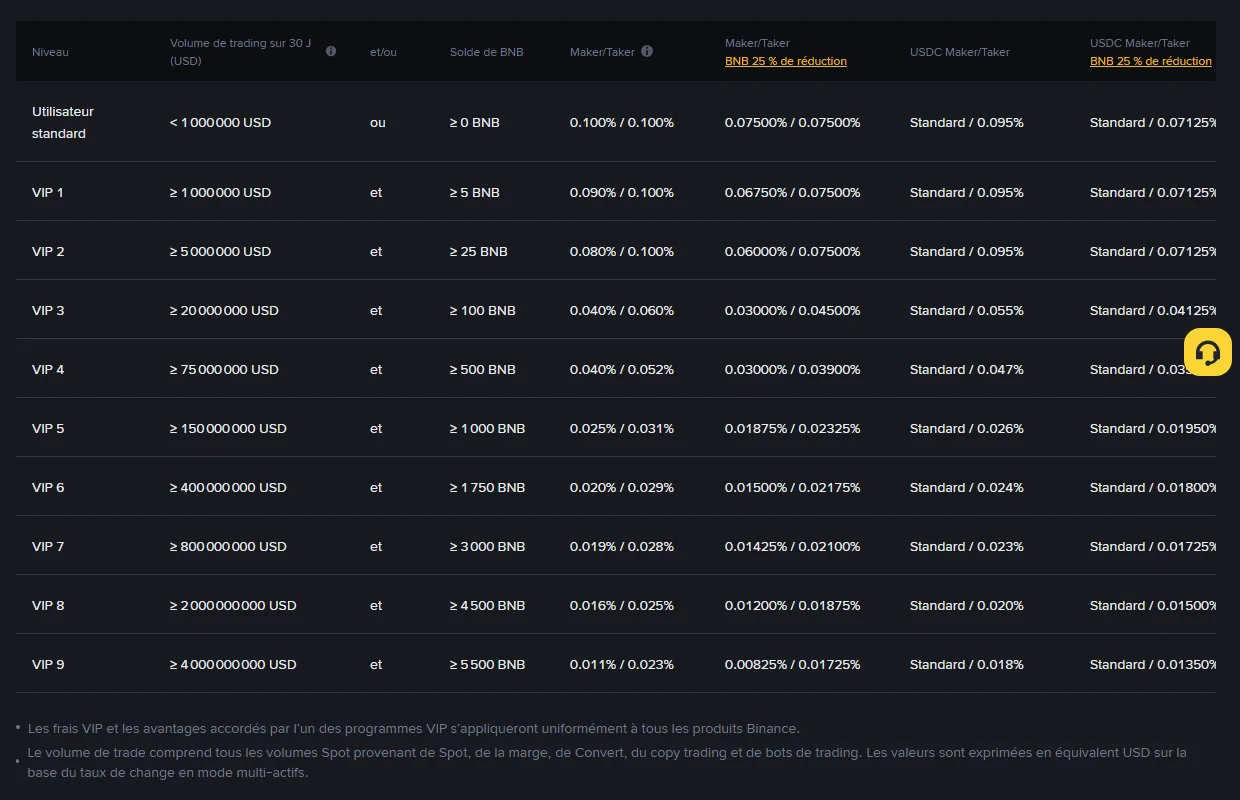Select the ≥ 400 000 000 USD volume cell
Screen dimensions: 1240x800
tap(228, 487)
